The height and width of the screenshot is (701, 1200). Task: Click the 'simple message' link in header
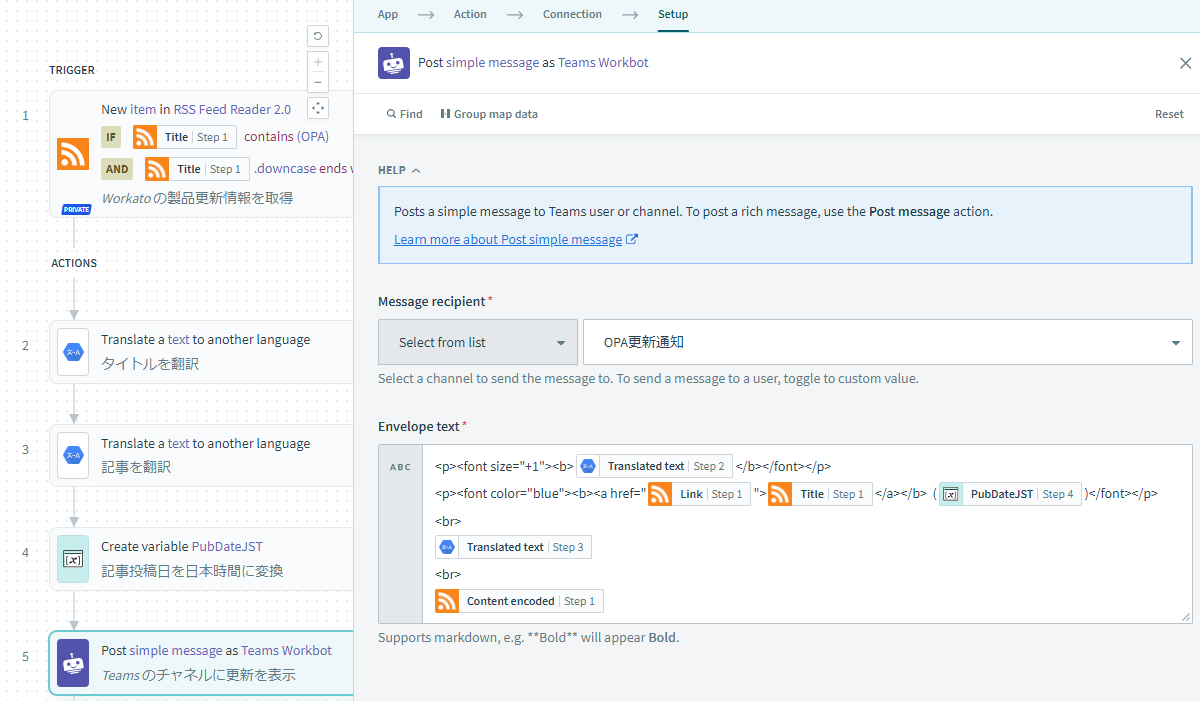(x=492, y=62)
